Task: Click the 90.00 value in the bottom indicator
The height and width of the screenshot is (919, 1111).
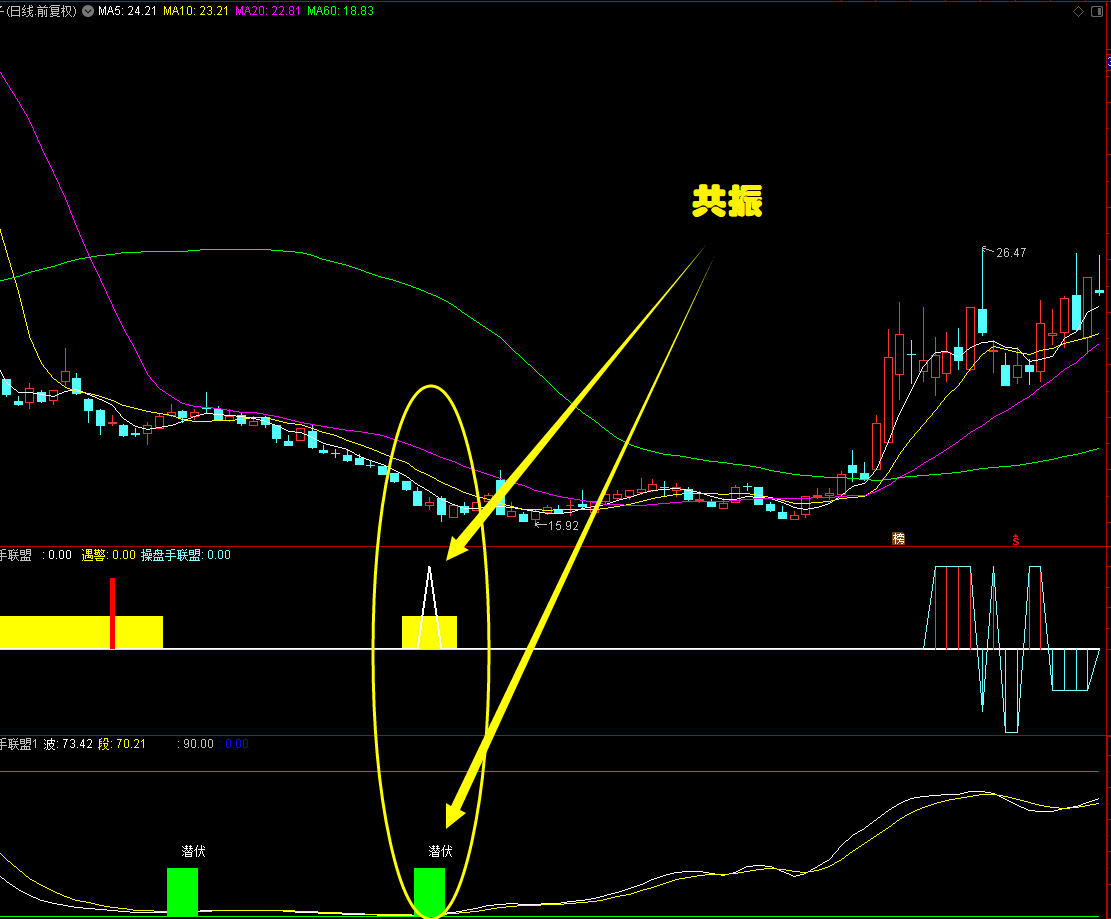Action: point(198,744)
